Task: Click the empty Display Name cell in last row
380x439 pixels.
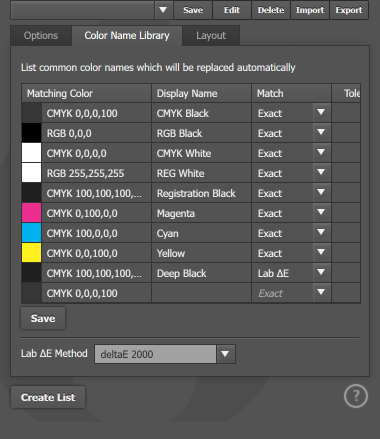Action: (x=201, y=293)
